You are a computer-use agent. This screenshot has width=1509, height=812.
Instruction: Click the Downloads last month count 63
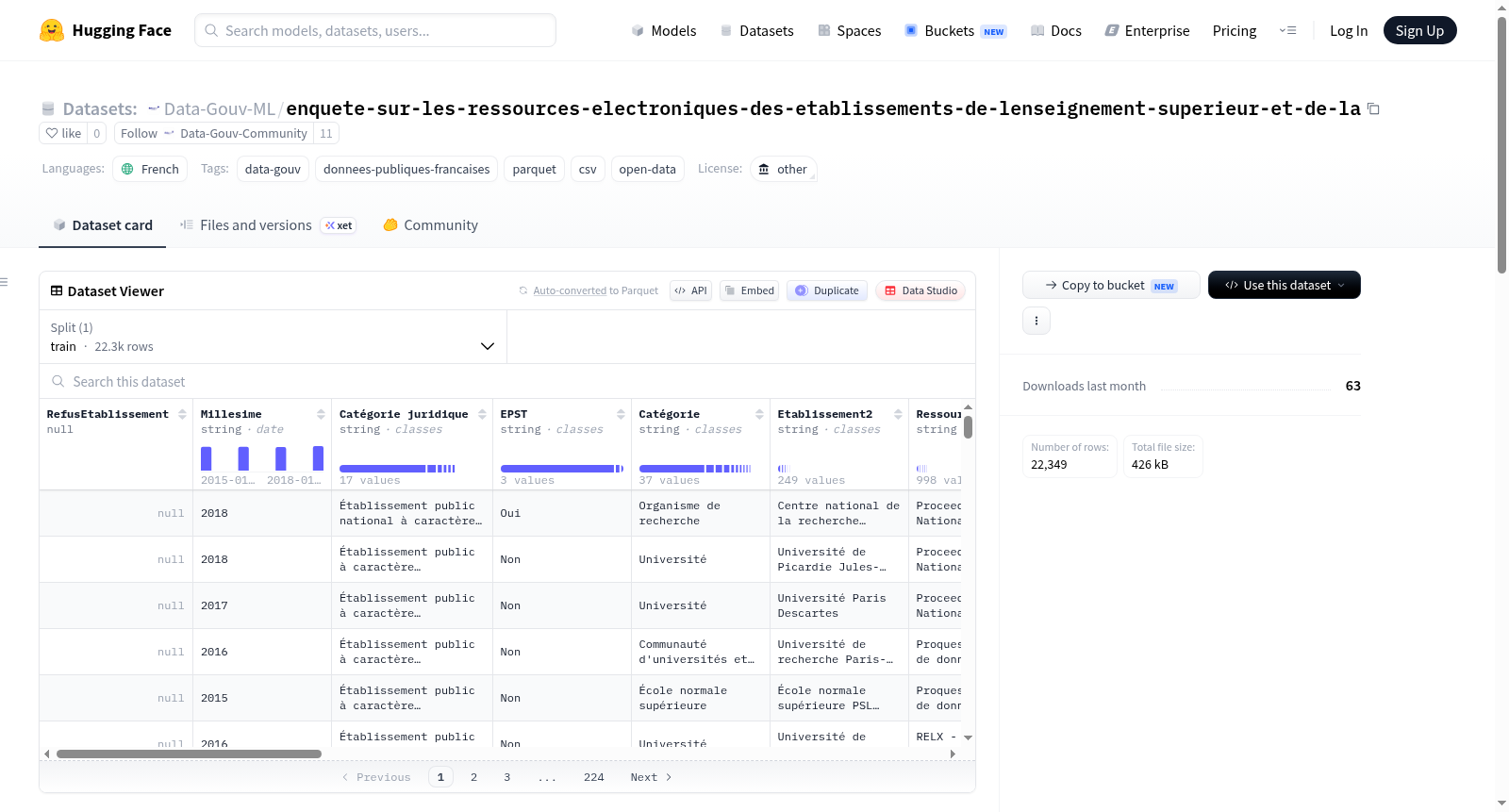[x=1352, y=386]
